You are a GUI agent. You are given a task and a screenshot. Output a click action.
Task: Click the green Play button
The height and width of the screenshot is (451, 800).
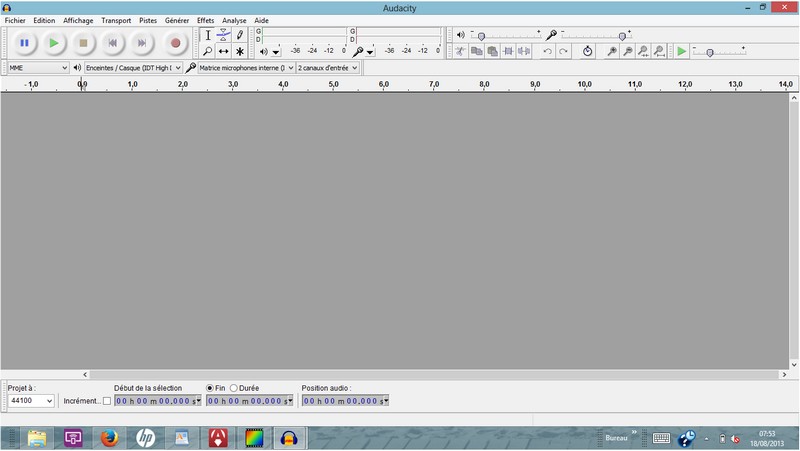point(54,43)
